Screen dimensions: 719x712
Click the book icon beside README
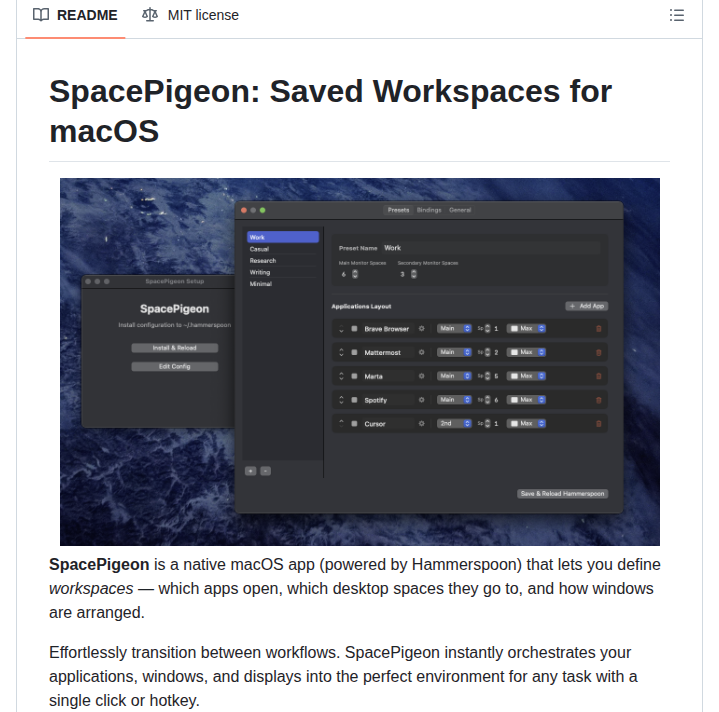coord(41,15)
